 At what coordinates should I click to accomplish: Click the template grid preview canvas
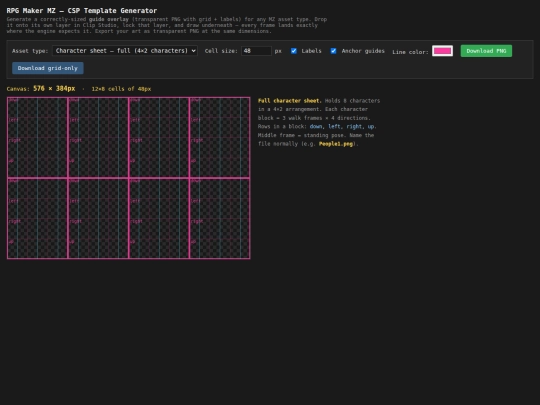pyautogui.click(x=128, y=178)
